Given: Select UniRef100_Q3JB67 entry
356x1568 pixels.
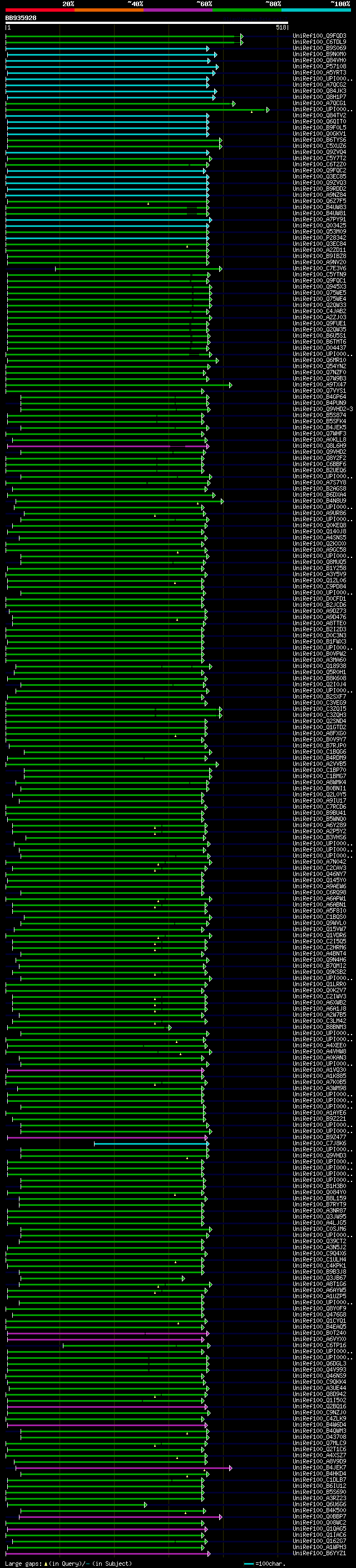Looking at the screenshot, I should (x=319, y=1278).
